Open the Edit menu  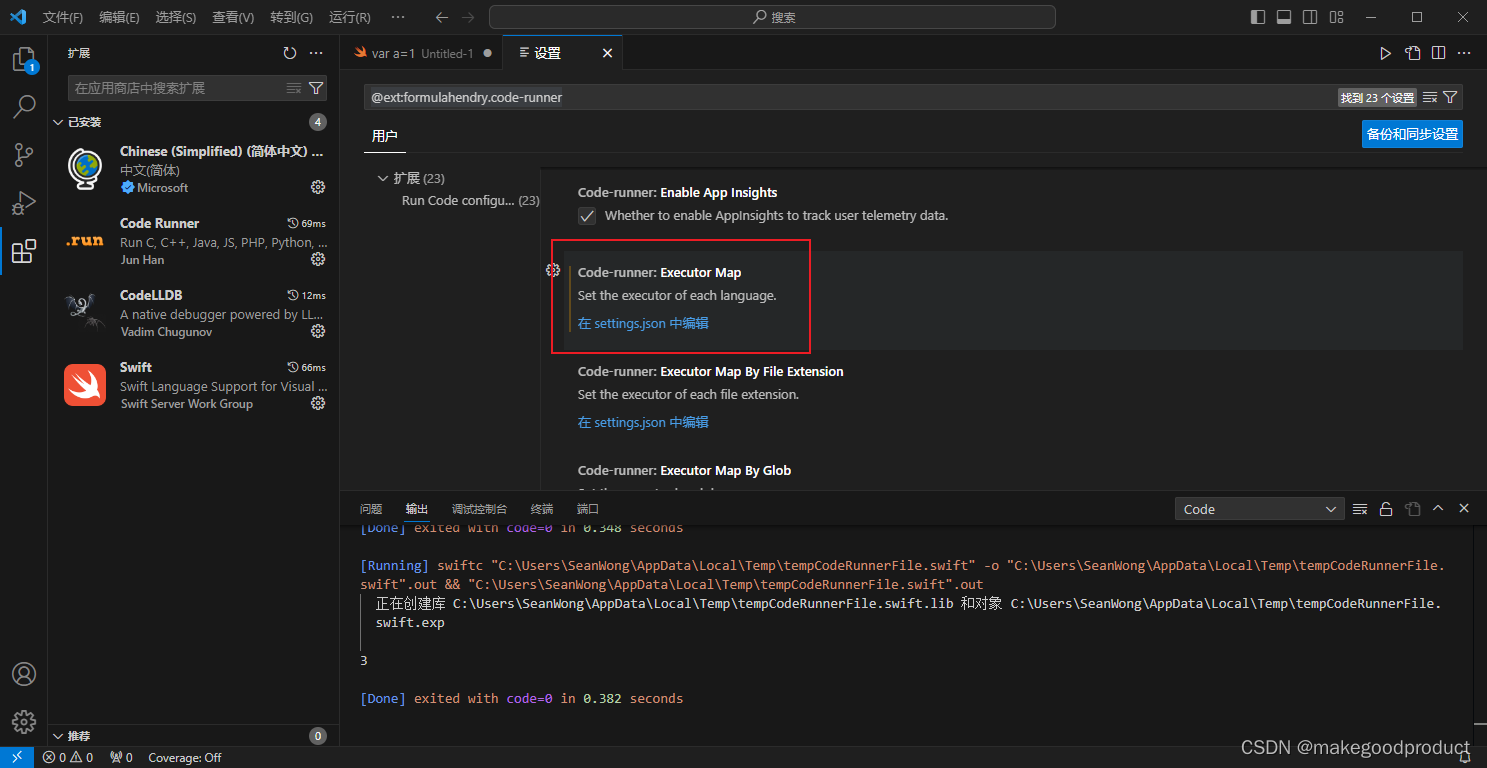pos(119,17)
